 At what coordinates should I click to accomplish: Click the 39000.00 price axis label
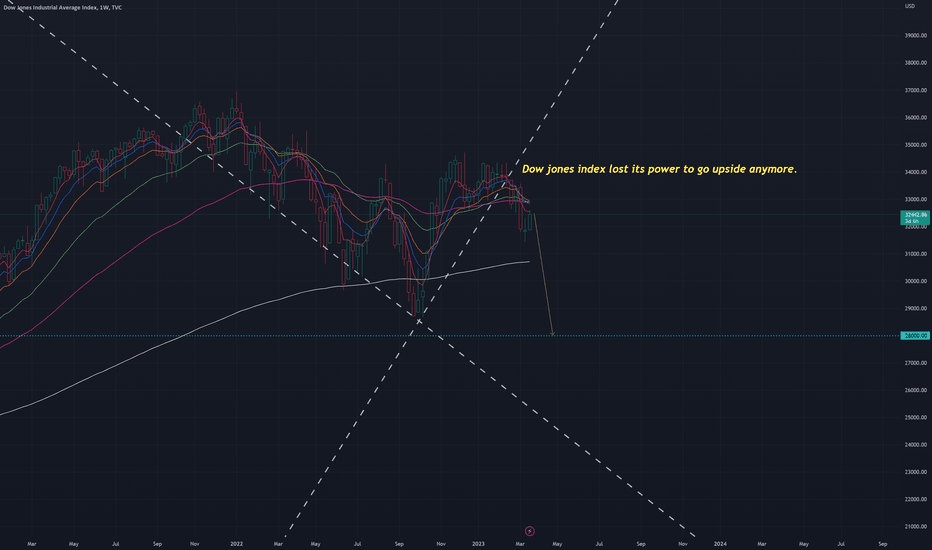[915, 36]
